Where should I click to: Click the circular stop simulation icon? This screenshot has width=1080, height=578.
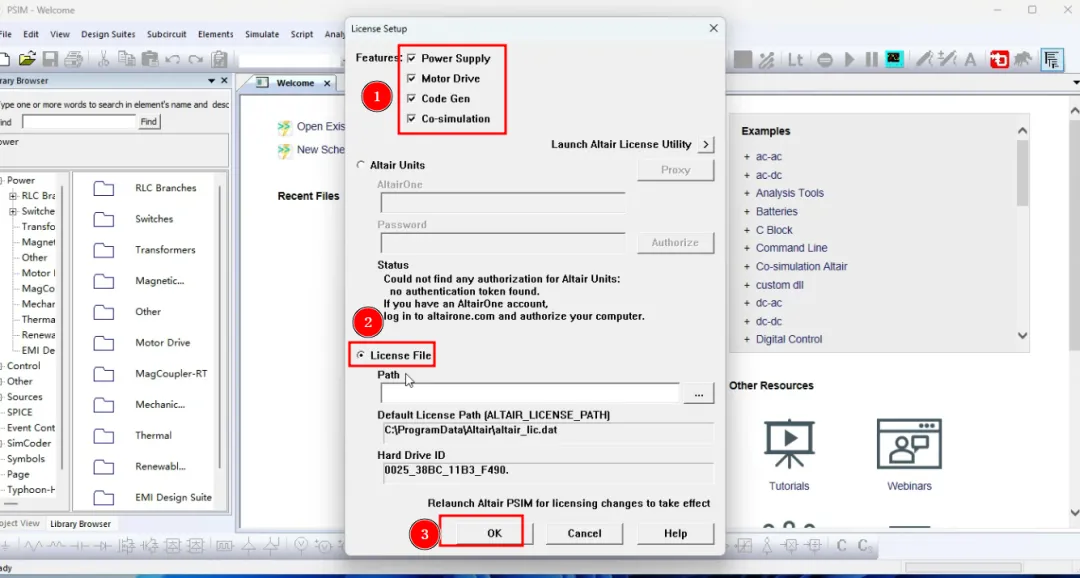[x=825, y=60]
